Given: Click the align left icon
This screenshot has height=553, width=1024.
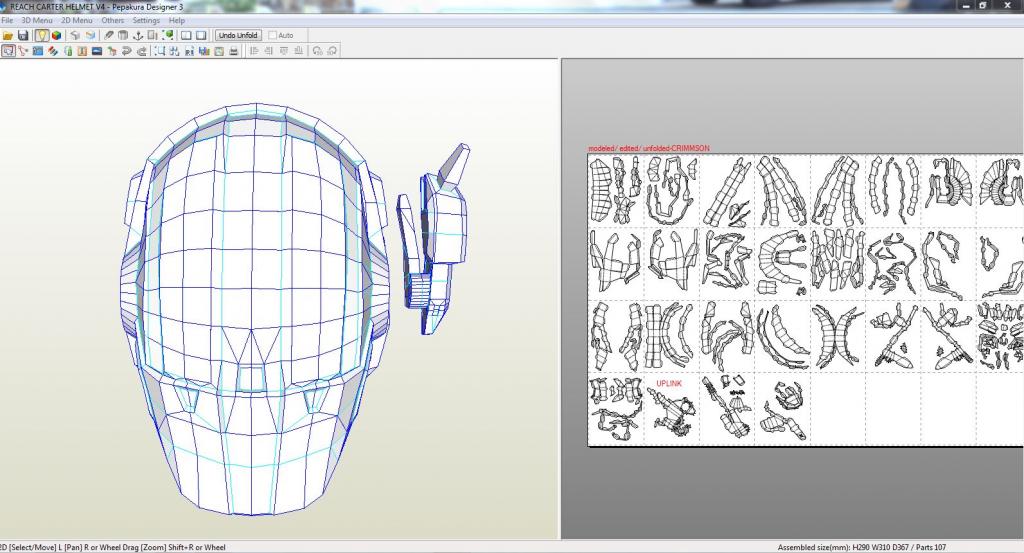Looking at the screenshot, I should [x=254, y=51].
